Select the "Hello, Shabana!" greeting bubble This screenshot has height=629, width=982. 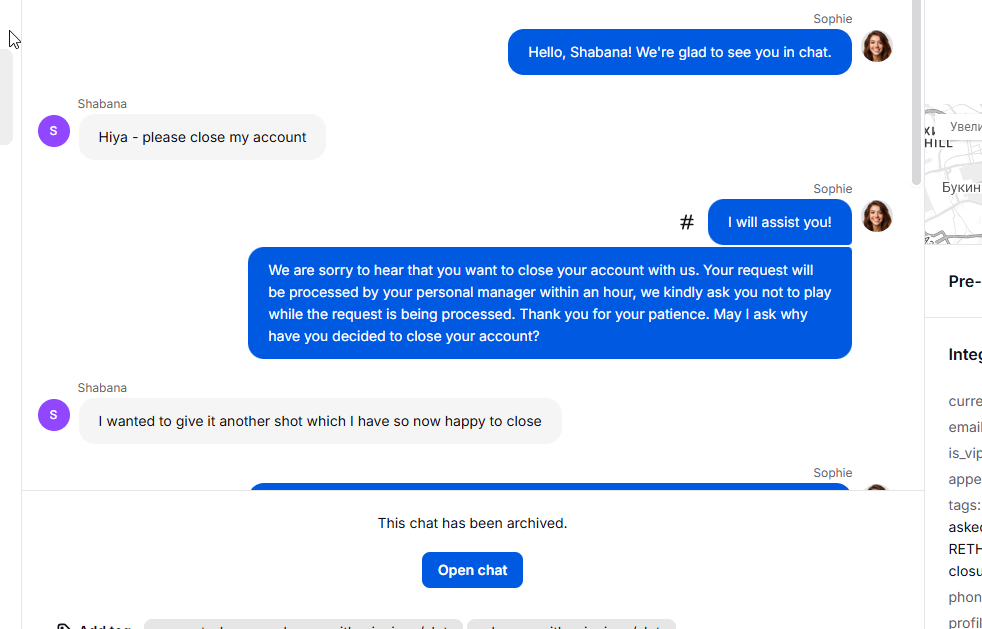coord(680,52)
